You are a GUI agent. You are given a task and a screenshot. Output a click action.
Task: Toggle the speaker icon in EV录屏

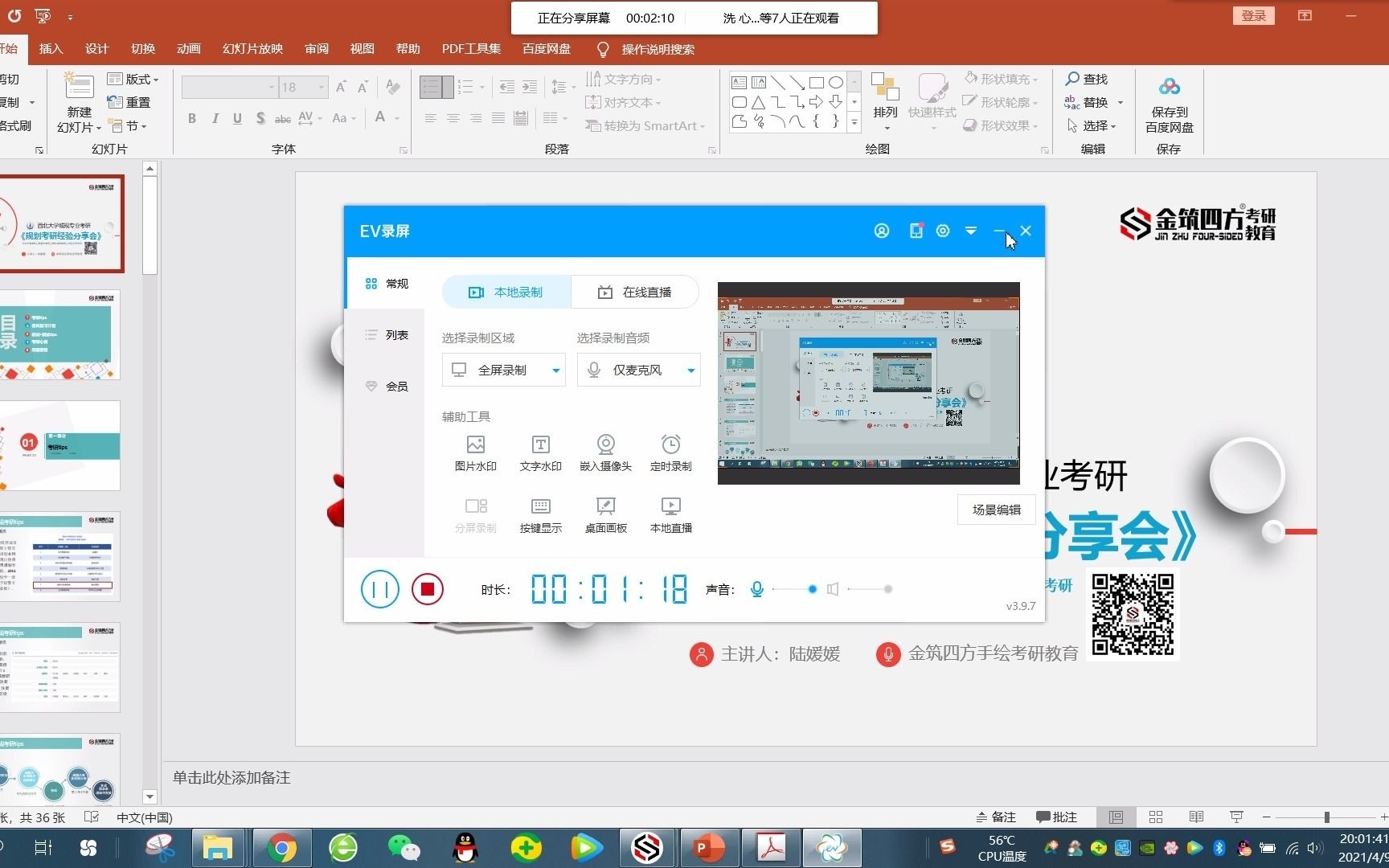833,589
